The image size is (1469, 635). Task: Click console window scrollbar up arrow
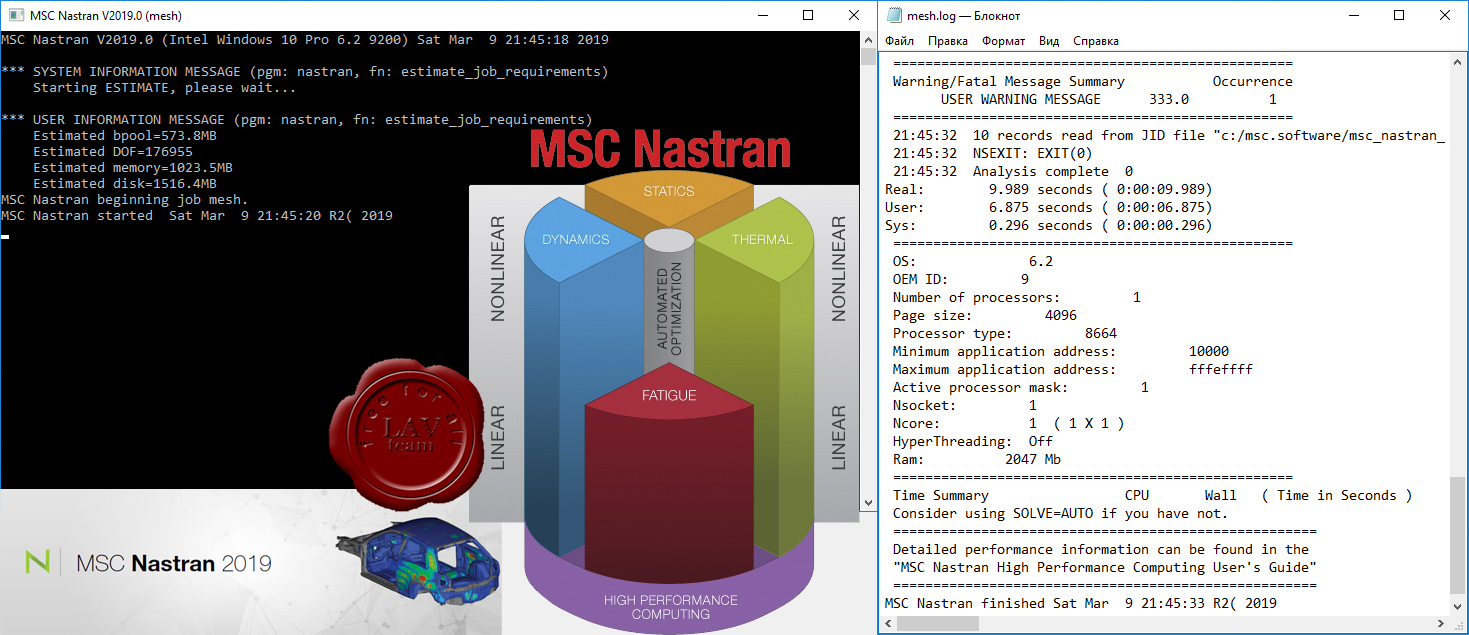point(868,39)
